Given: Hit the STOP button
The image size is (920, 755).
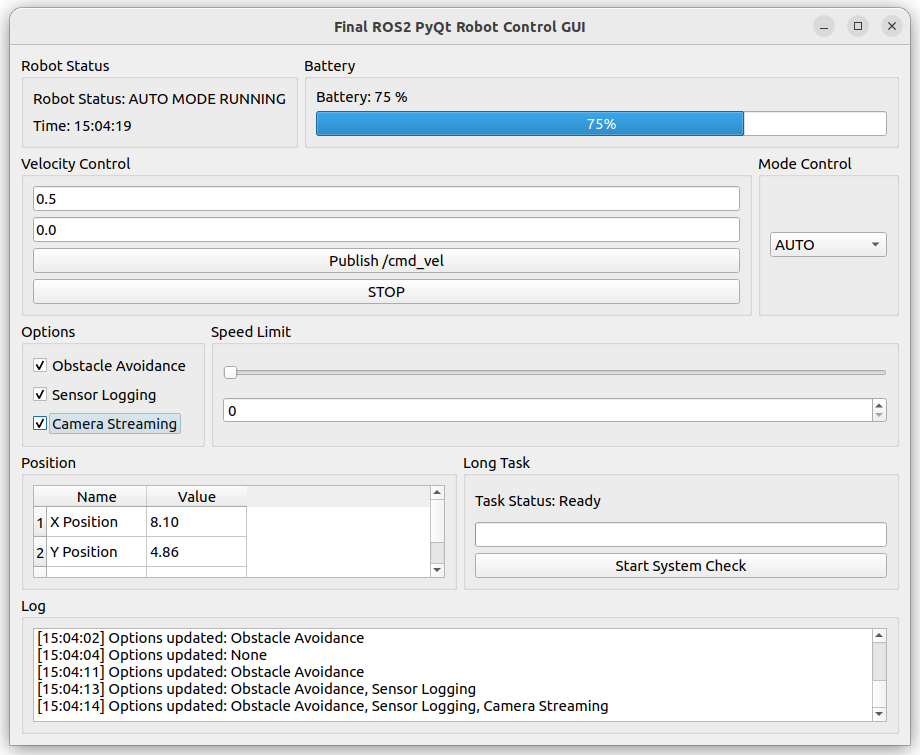Looking at the screenshot, I should pyautogui.click(x=386, y=292).
